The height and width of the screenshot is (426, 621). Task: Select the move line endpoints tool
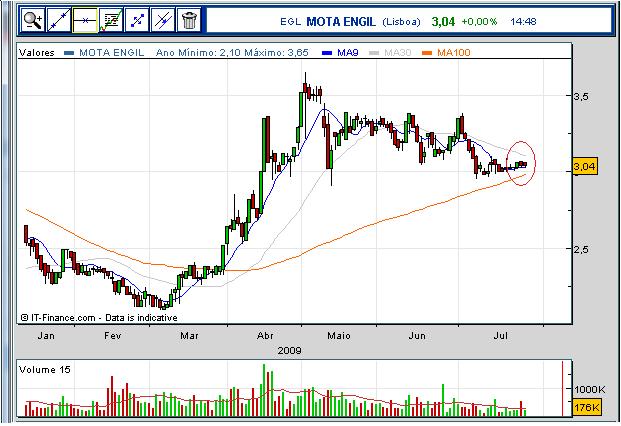click(x=137, y=20)
